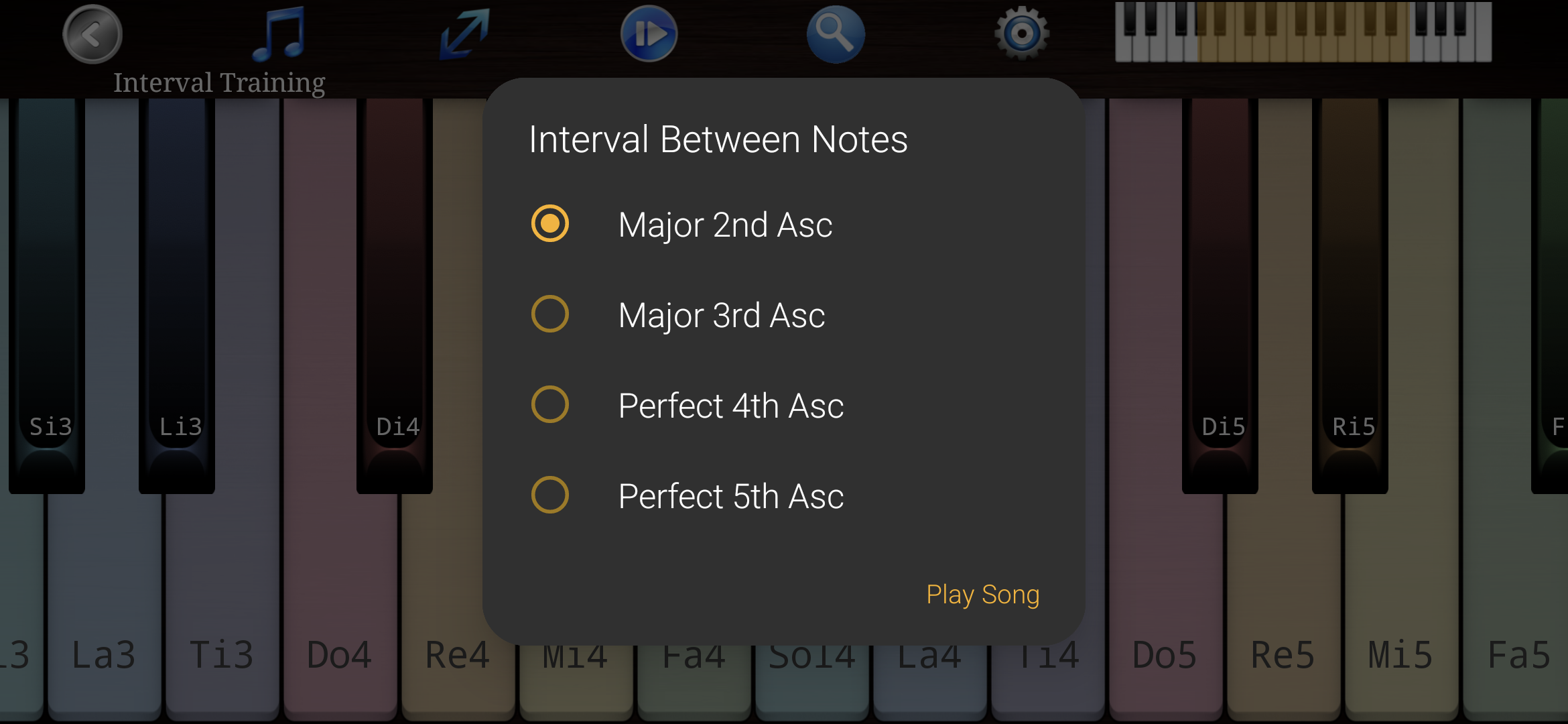Open the music notes song menu
This screenshot has height=724, width=1568.
(280, 34)
